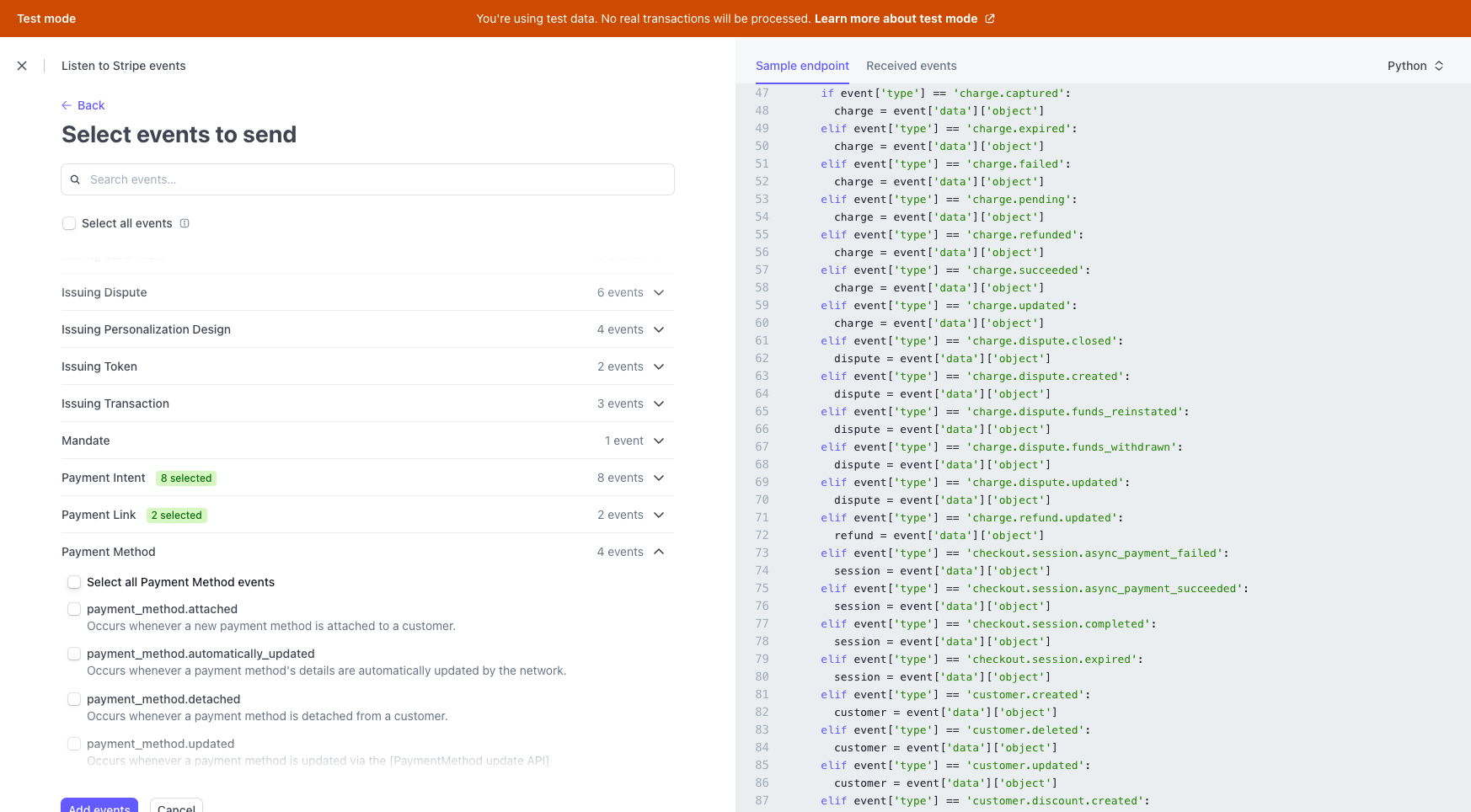Expand the Issuing Transaction chevron
This screenshot has height=812, width=1471.
point(659,403)
